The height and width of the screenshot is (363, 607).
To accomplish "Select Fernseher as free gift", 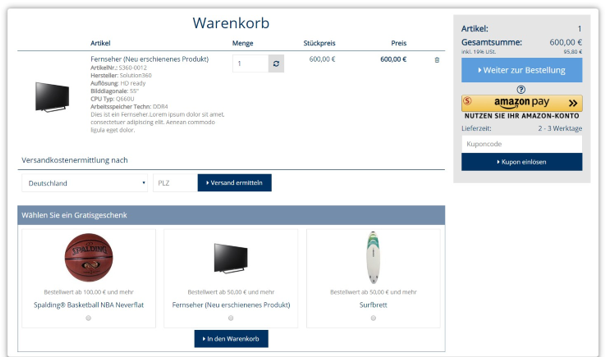I will pos(231,318).
